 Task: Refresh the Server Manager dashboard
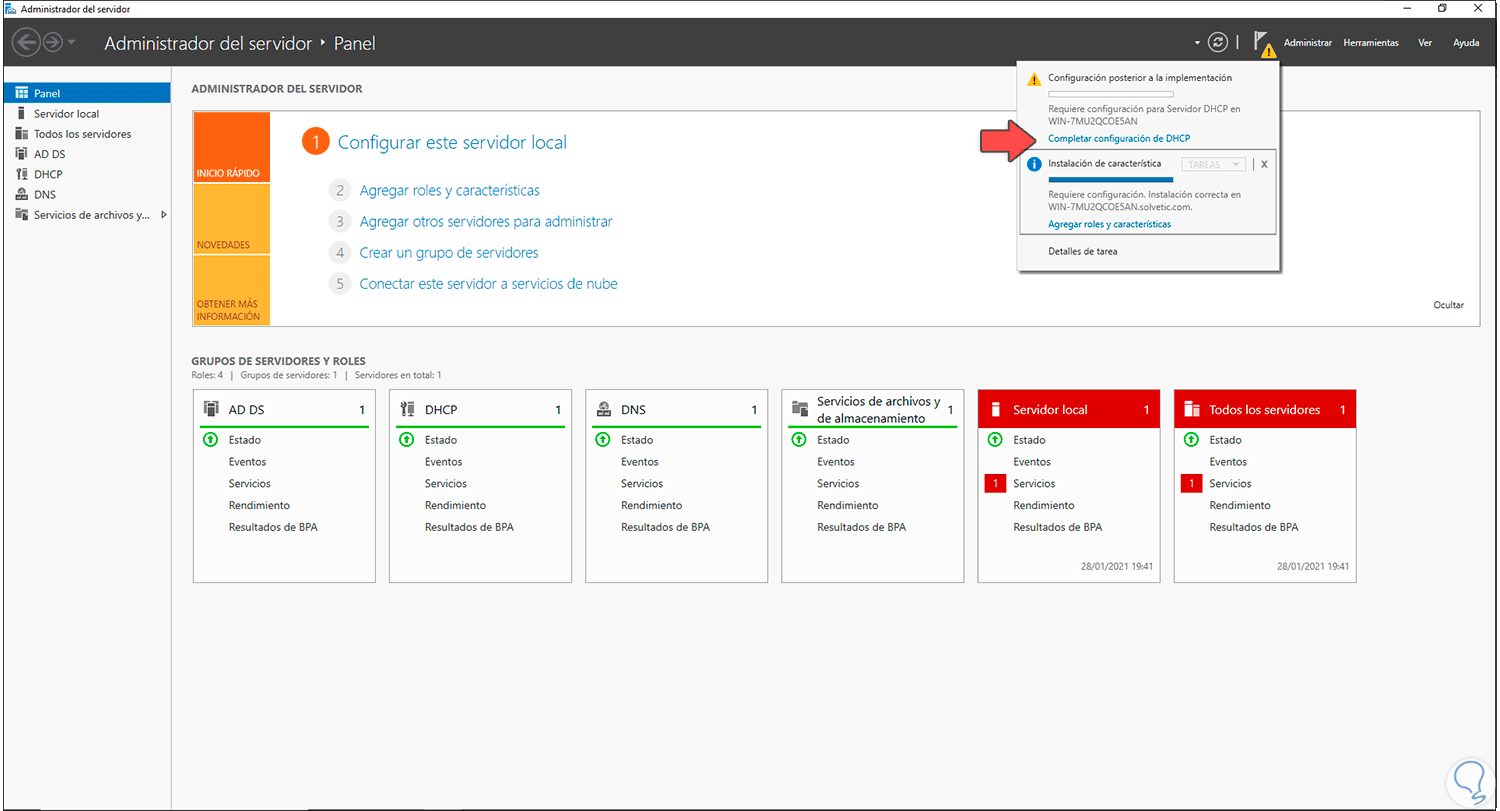click(1217, 42)
